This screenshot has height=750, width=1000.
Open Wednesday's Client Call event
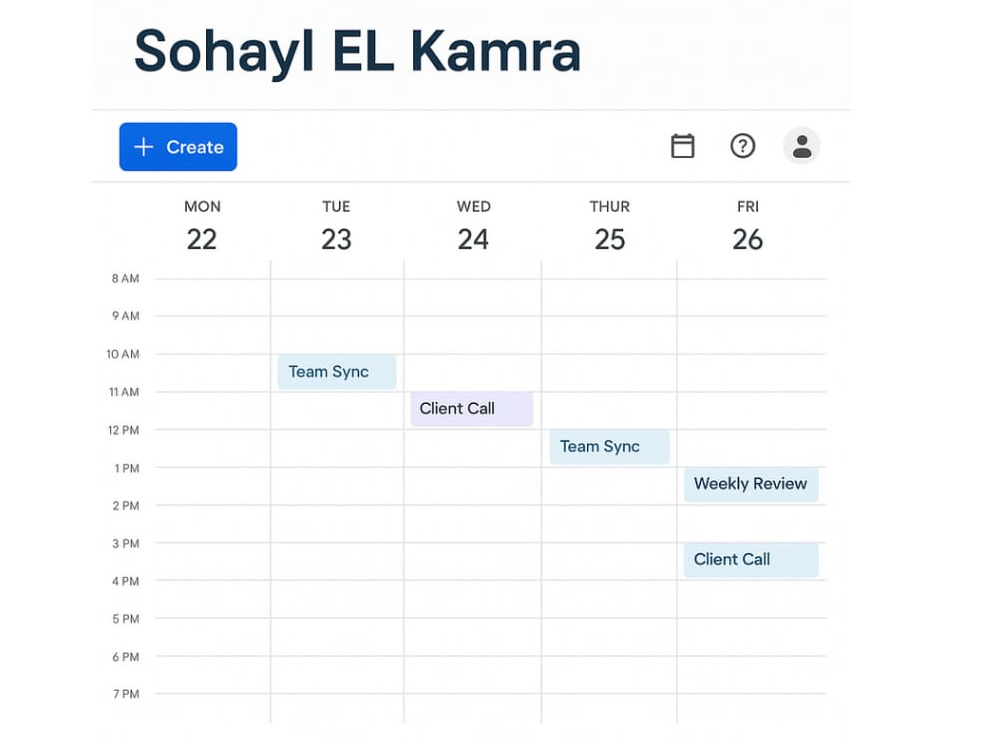click(x=472, y=409)
